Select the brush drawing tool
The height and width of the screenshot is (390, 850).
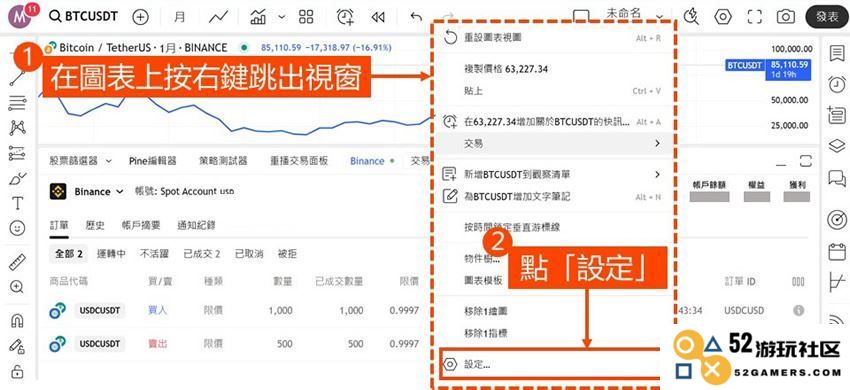point(17,178)
